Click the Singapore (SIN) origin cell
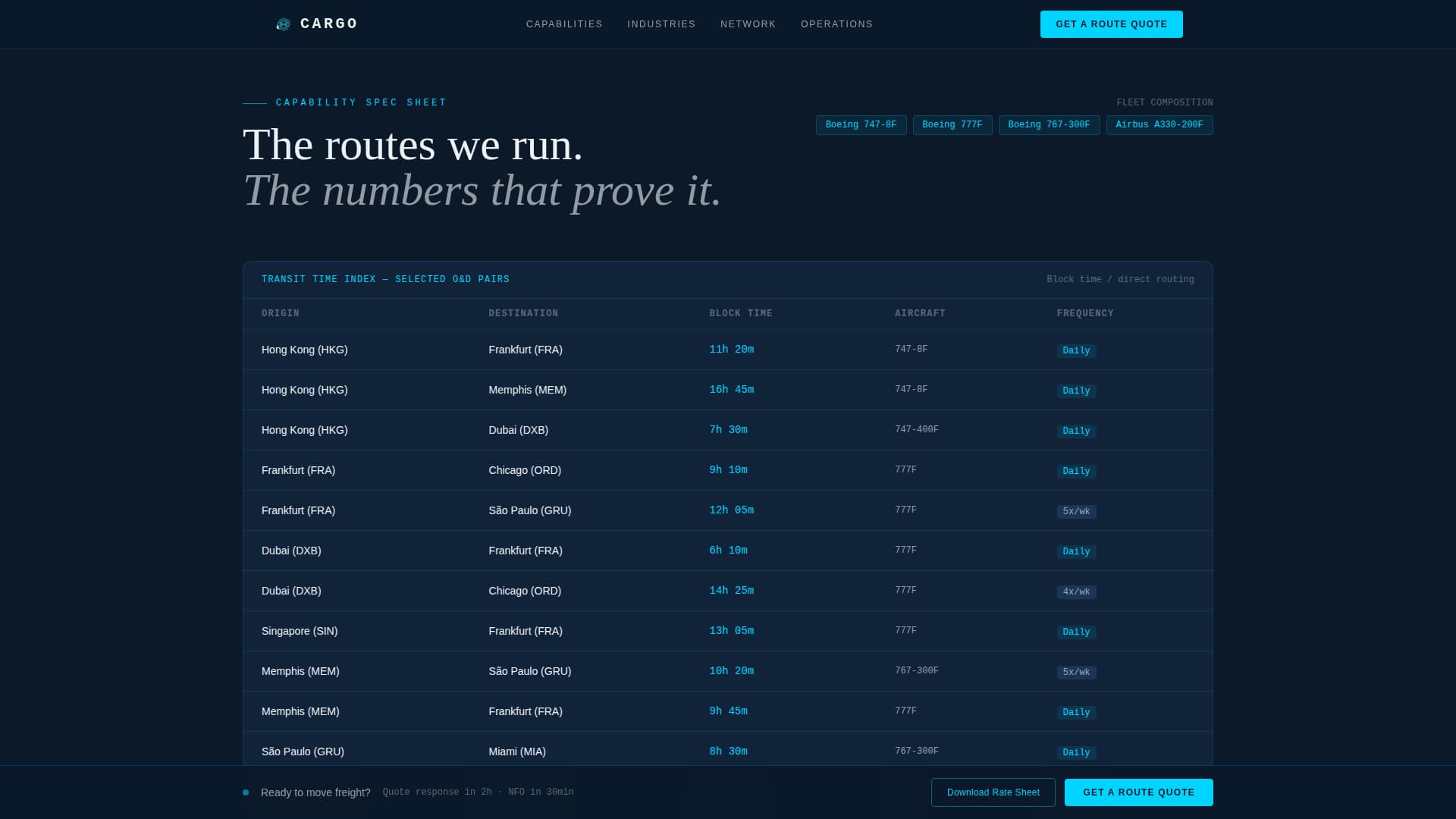The height and width of the screenshot is (819, 1456). (x=299, y=630)
